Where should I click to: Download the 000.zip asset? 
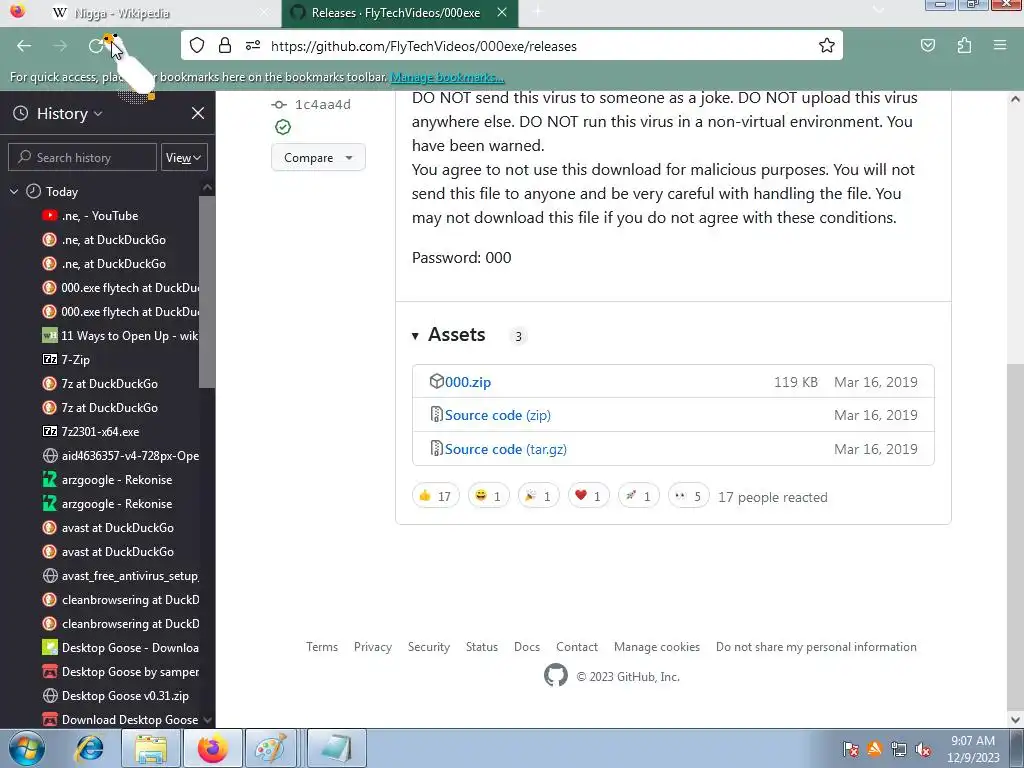[x=468, y=383]
